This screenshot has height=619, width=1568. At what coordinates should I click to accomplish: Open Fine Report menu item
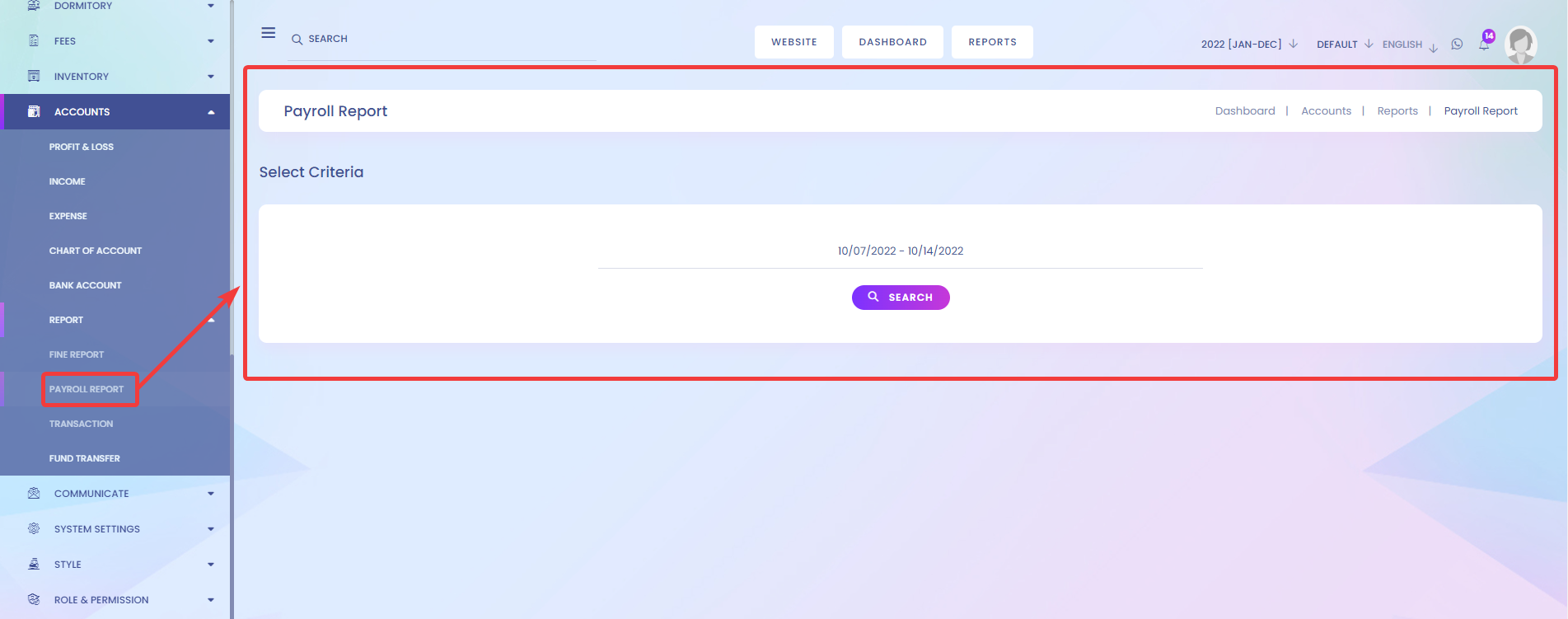point(77,354)
